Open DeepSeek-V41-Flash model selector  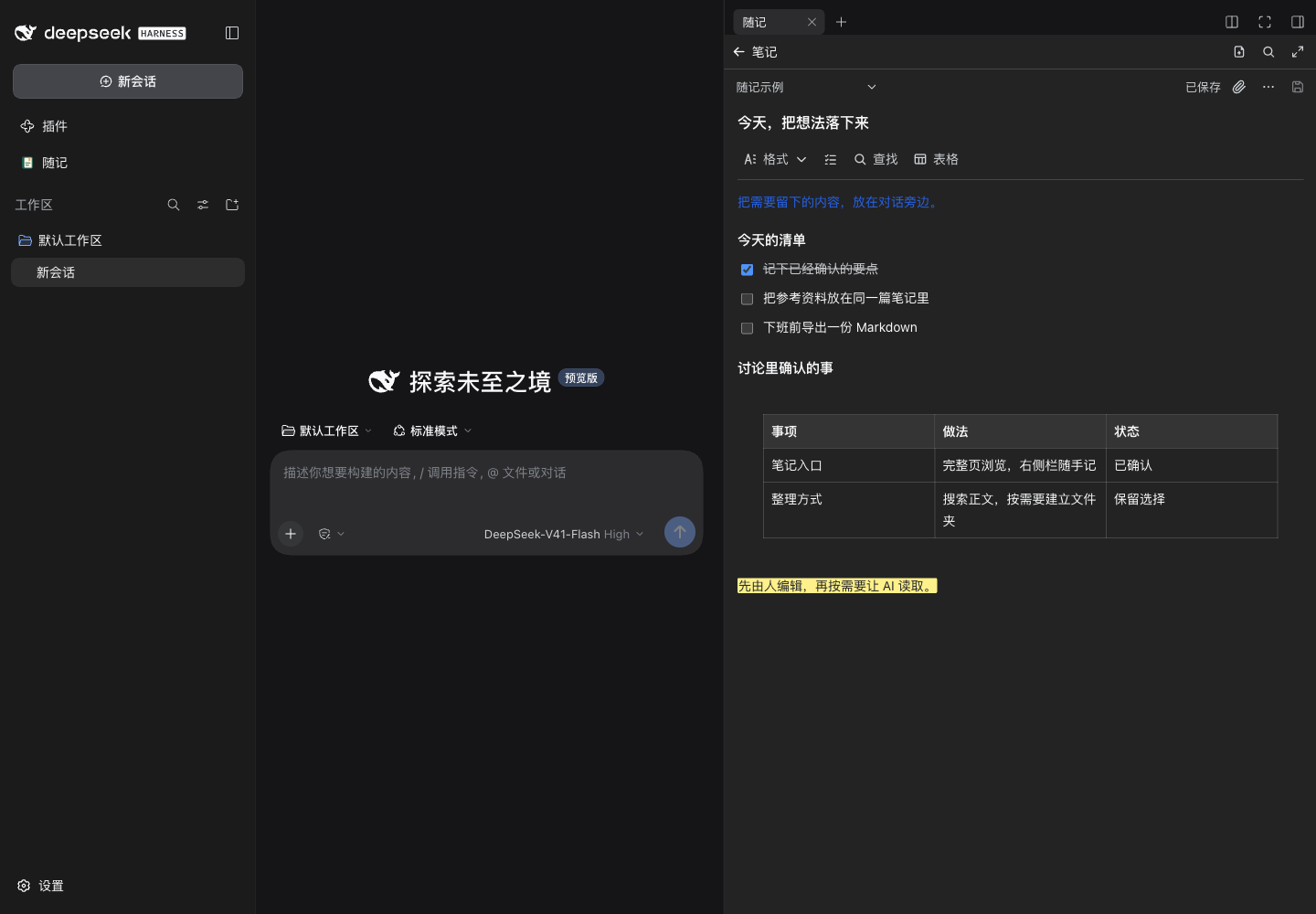(x=564, y=534)
